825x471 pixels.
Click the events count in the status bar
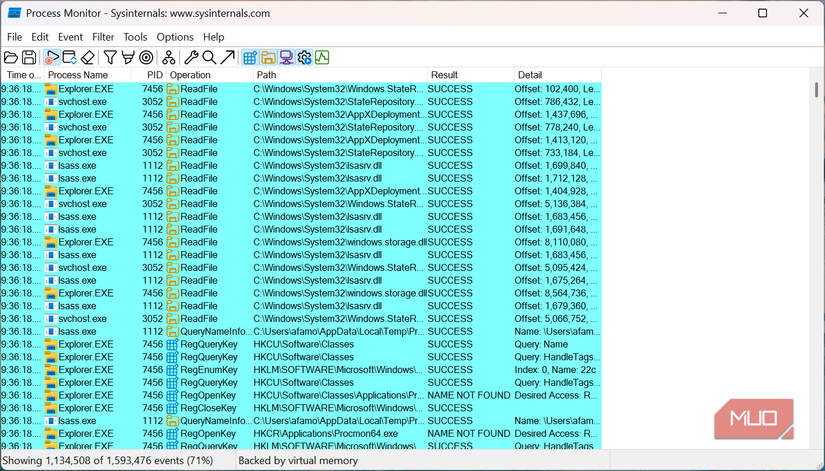click(x=108, y=460)
